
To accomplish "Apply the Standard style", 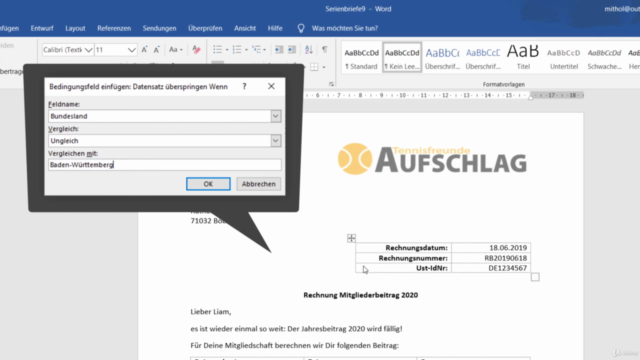I will [361, 58].
